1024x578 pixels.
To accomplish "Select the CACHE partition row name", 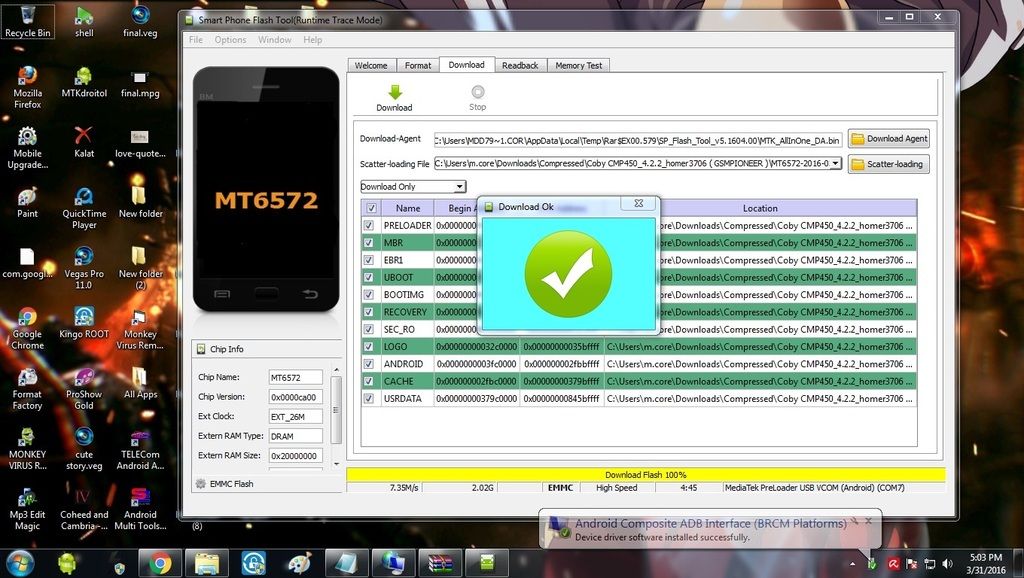I will (398, 381).
